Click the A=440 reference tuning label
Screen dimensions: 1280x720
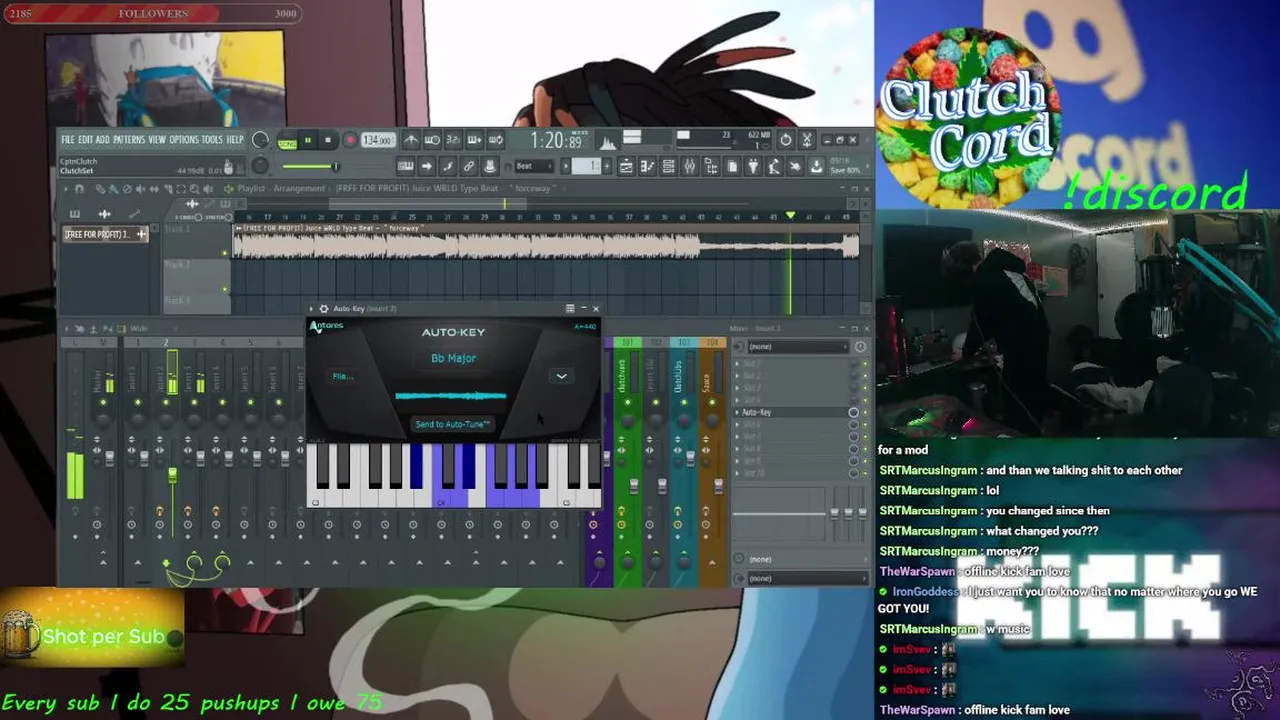click(585, 327)
